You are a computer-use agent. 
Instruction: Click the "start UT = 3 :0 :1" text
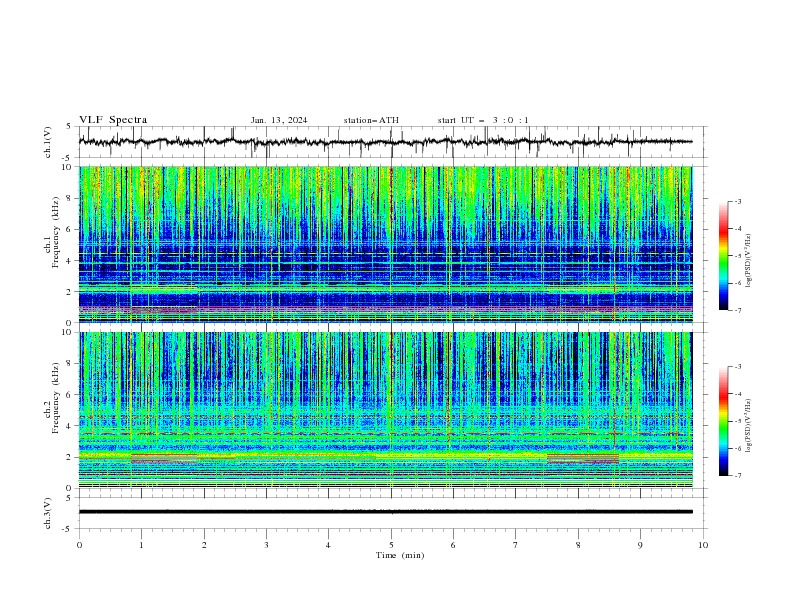[x=483, y=120]
